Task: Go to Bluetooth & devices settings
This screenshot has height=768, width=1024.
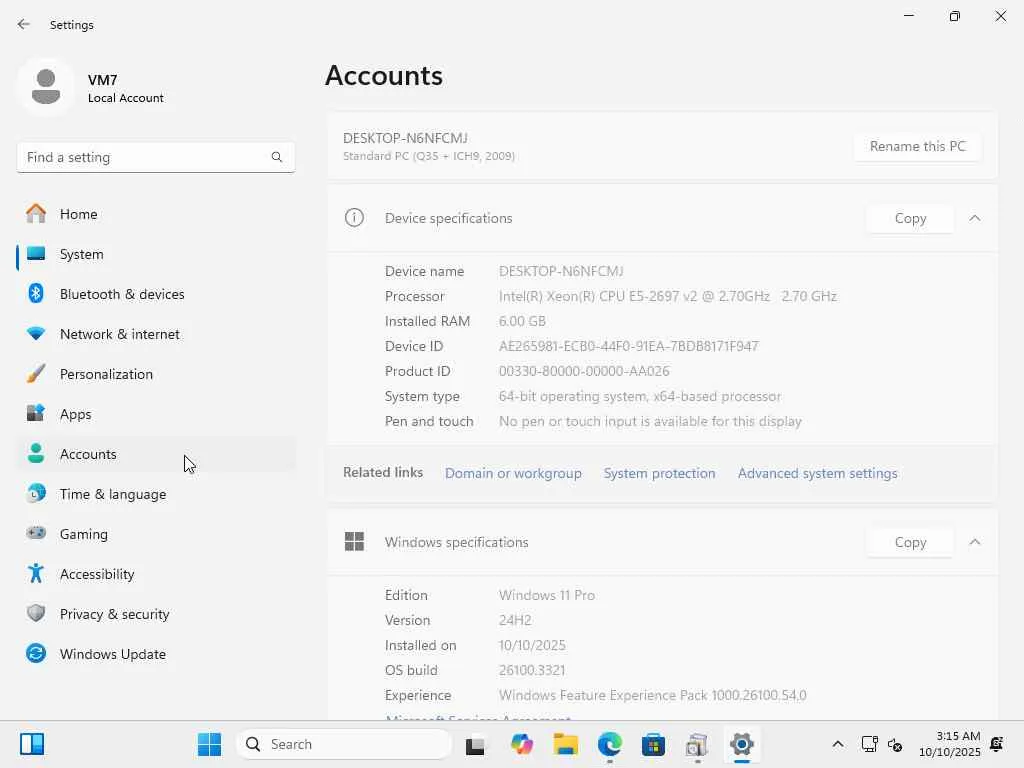Action: pos(156,294)
